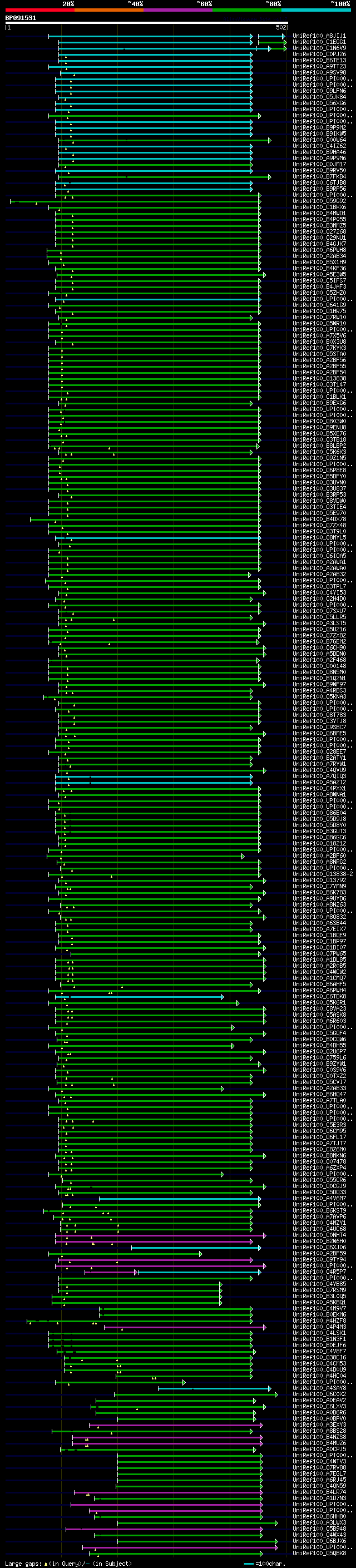Open hit UniRef100_A8JIJ1
The width and height of the screenshot is (356, 1568).
tap(319, 36)
